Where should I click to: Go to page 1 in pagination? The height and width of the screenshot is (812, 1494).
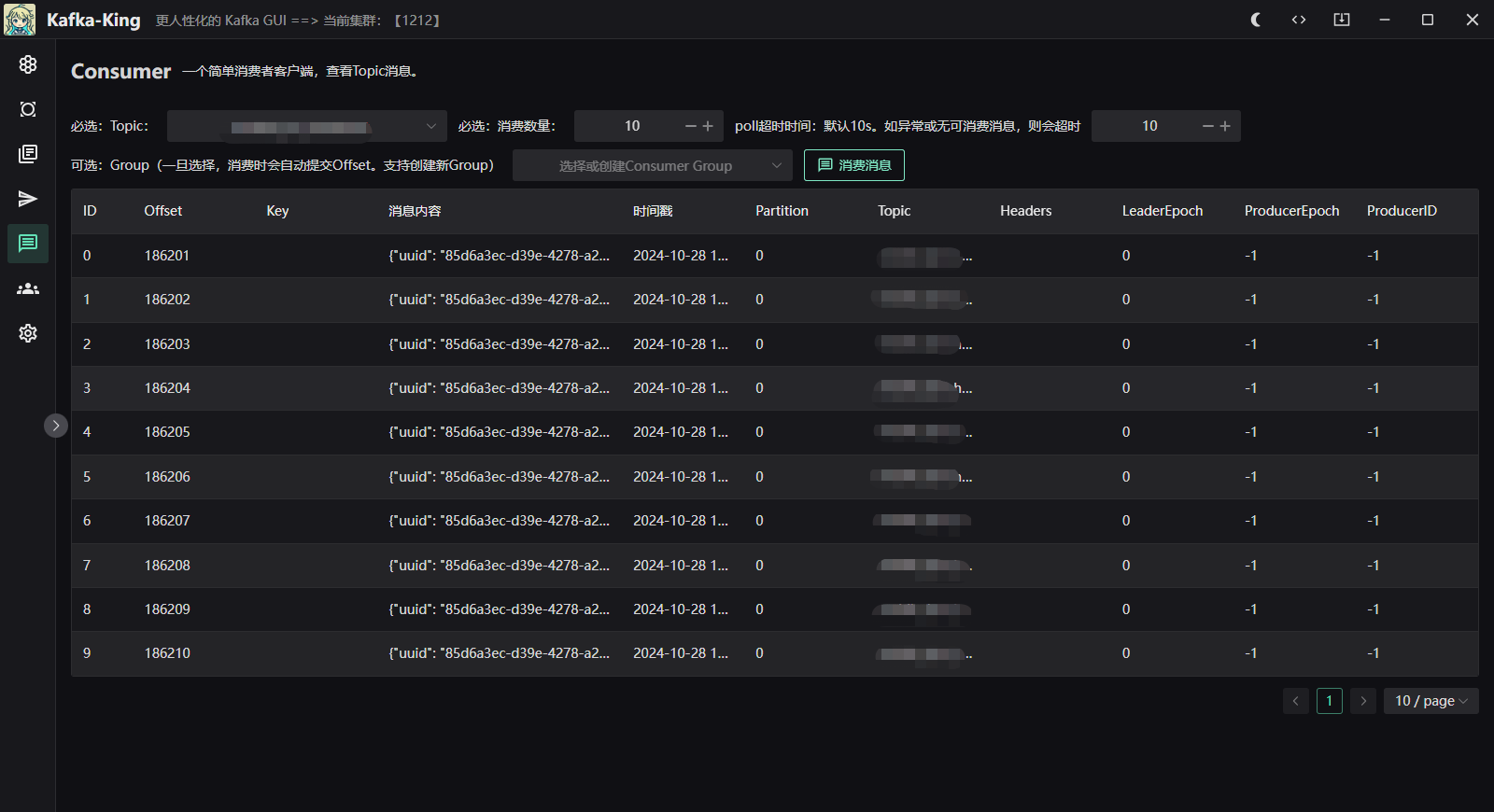[1329, 701]
